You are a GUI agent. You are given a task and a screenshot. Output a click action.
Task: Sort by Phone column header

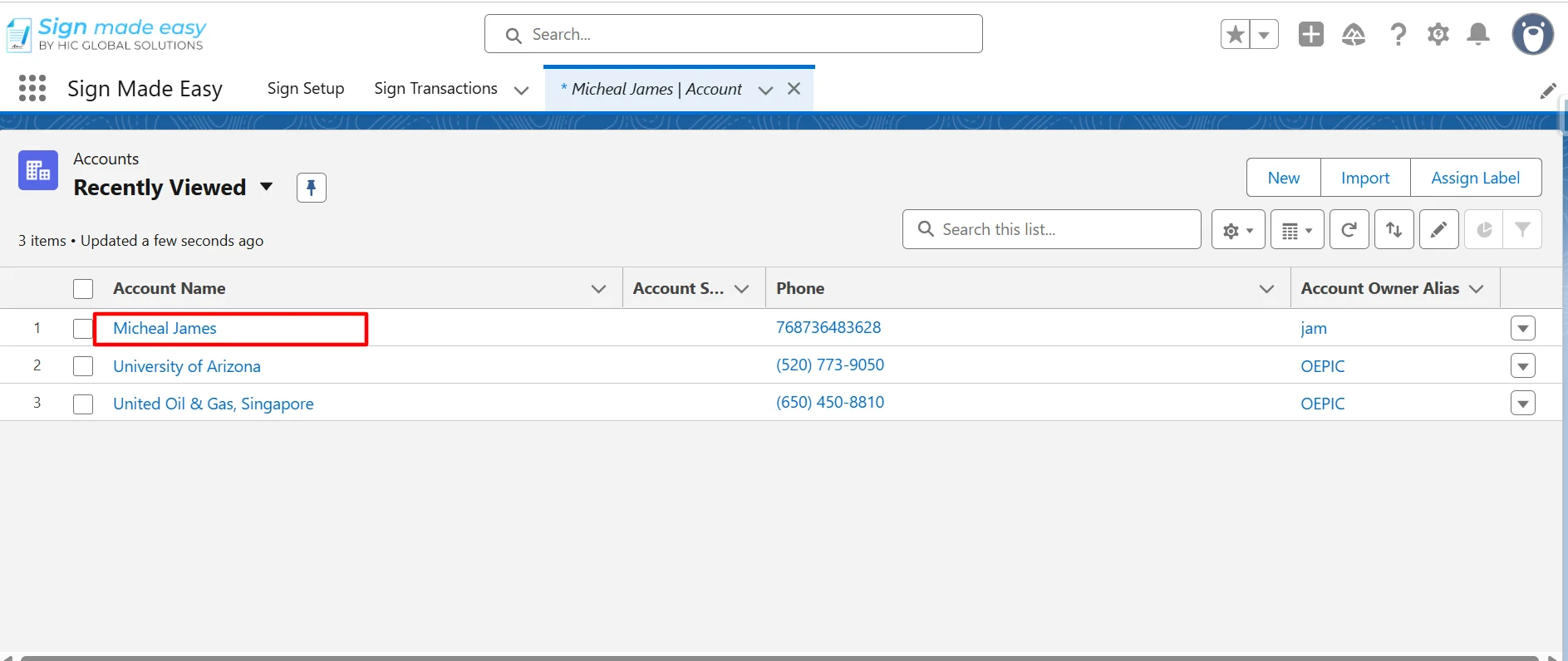click(x=800, y=288)
